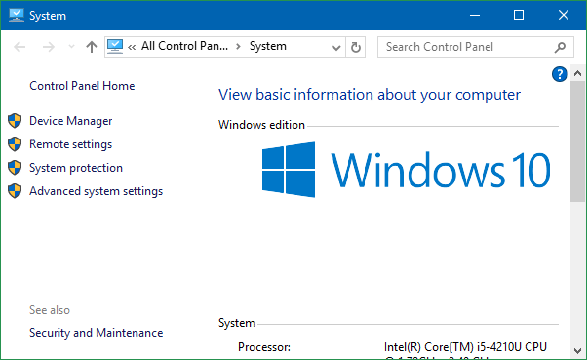Click the shield icon beside Device Manager
The height and width of the screenshot is (360, 587).
[x=15, y=121]
